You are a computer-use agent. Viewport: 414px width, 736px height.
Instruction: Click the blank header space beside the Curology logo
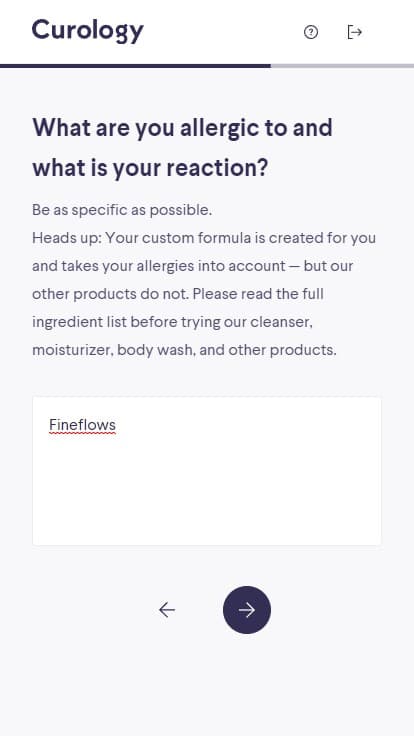point(221,32)
